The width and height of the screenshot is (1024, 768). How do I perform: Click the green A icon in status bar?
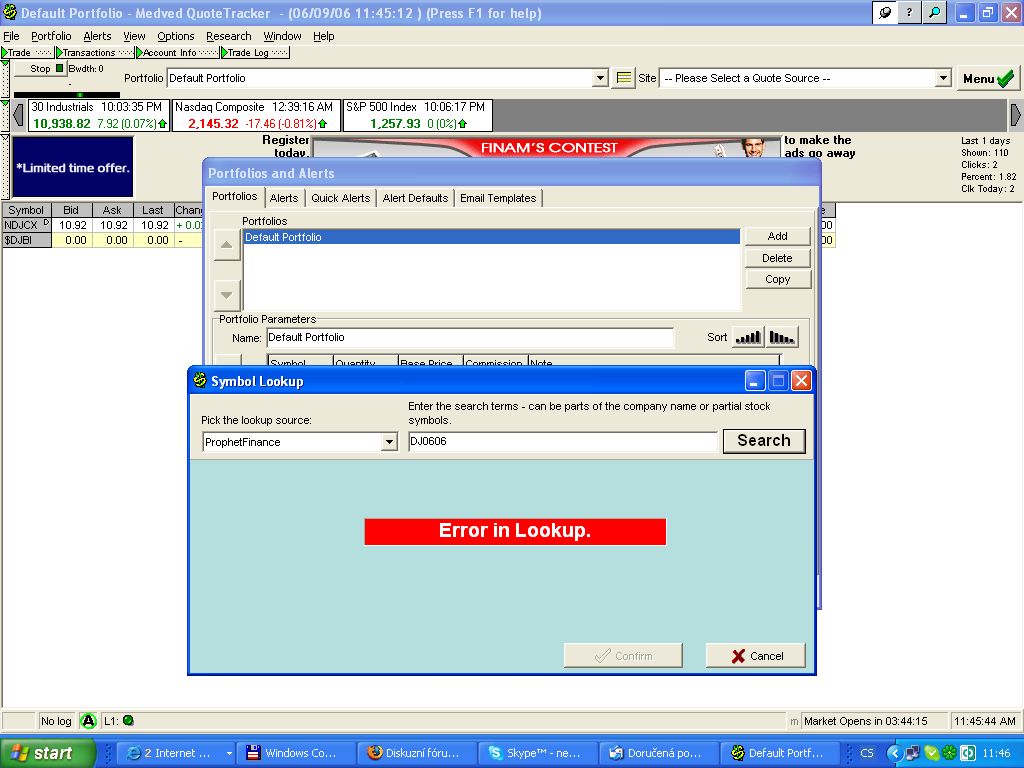coord(88,721)
